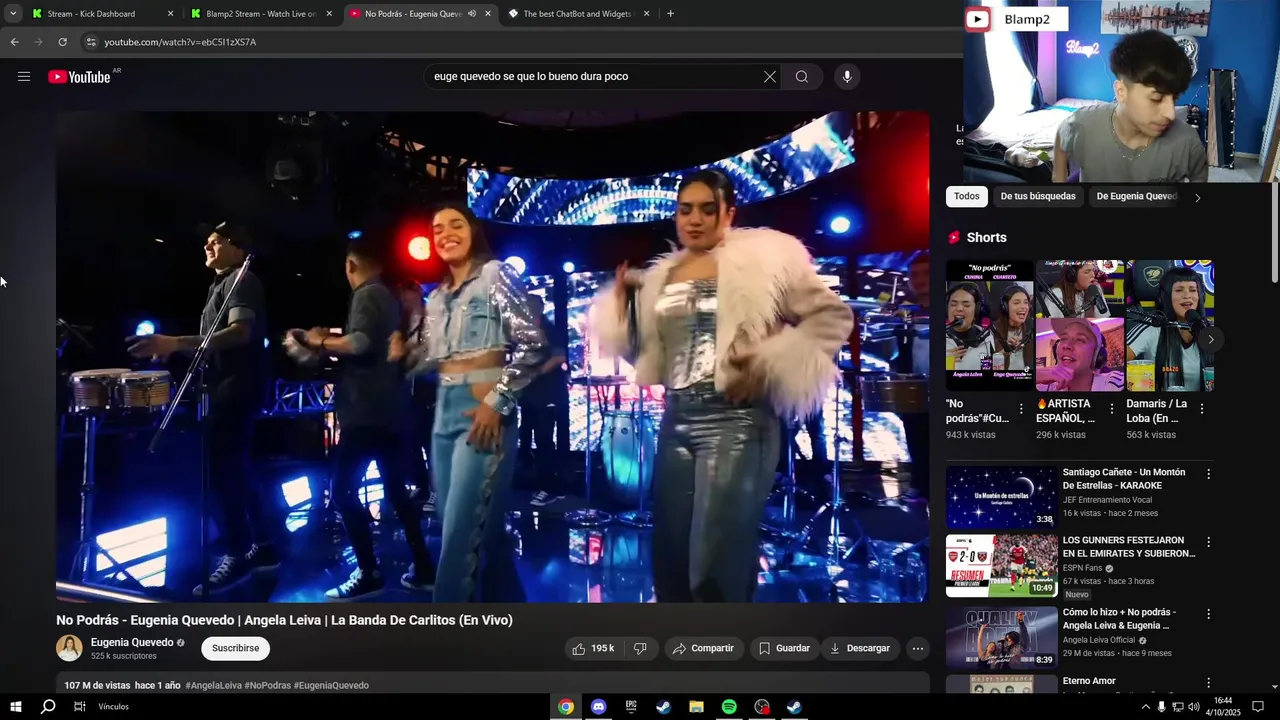Open ARTISTA ESPAÑOL short thumbnail

pos(1080,326)
